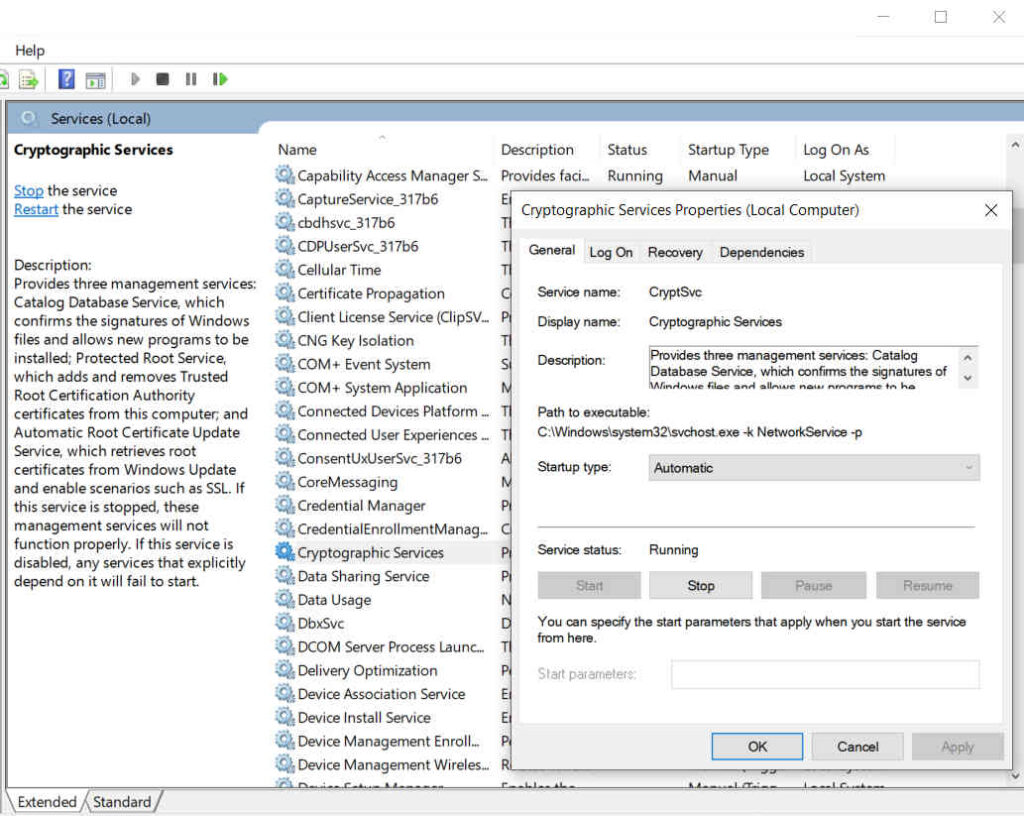Viewport: 1024px width, 816px height.
Task: Click gear icon beside CaptureService_317b6
Action: pyautogui.click(x=285, y=198)
